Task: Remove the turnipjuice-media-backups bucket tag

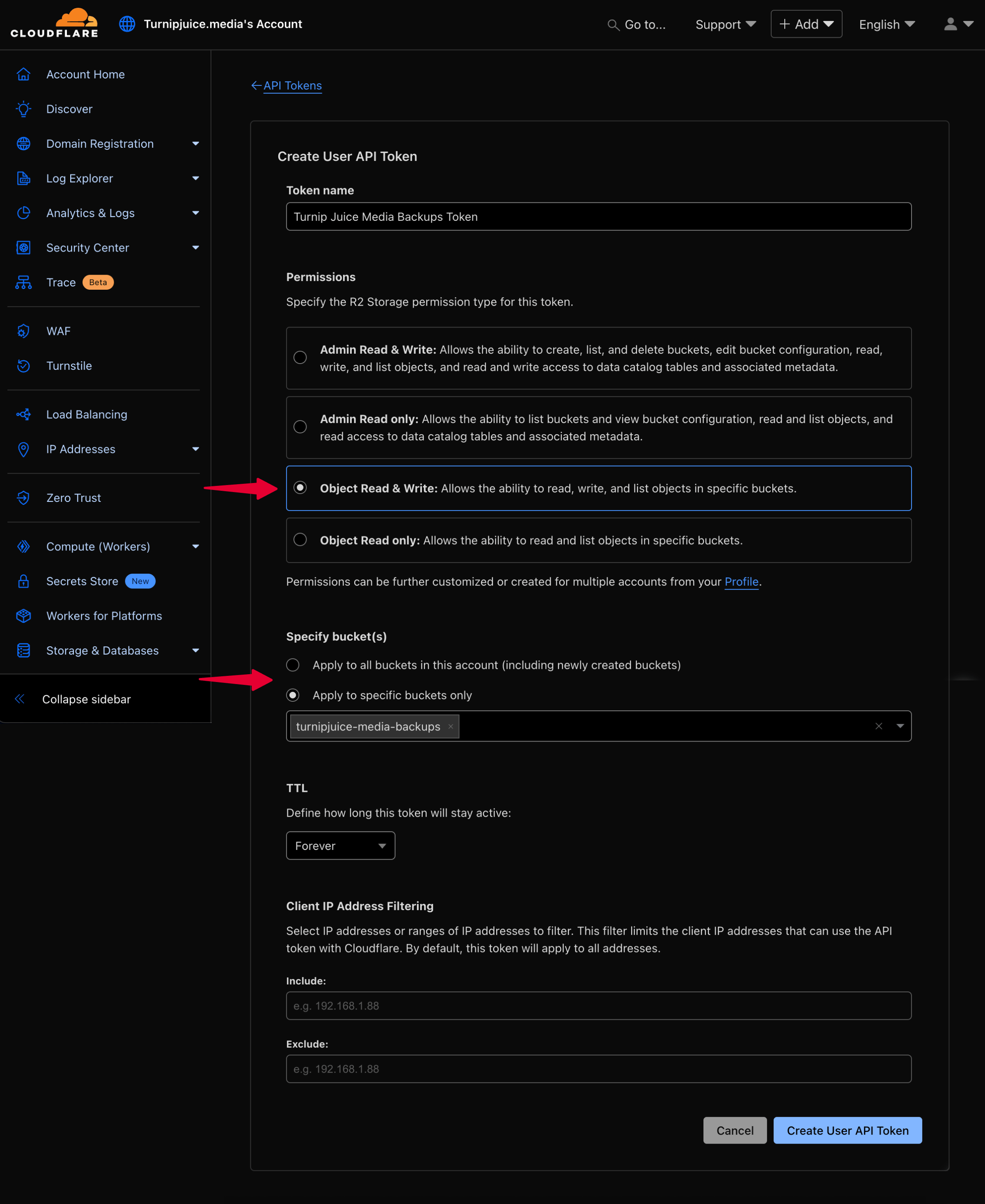Action: click(x=451, y=726)
